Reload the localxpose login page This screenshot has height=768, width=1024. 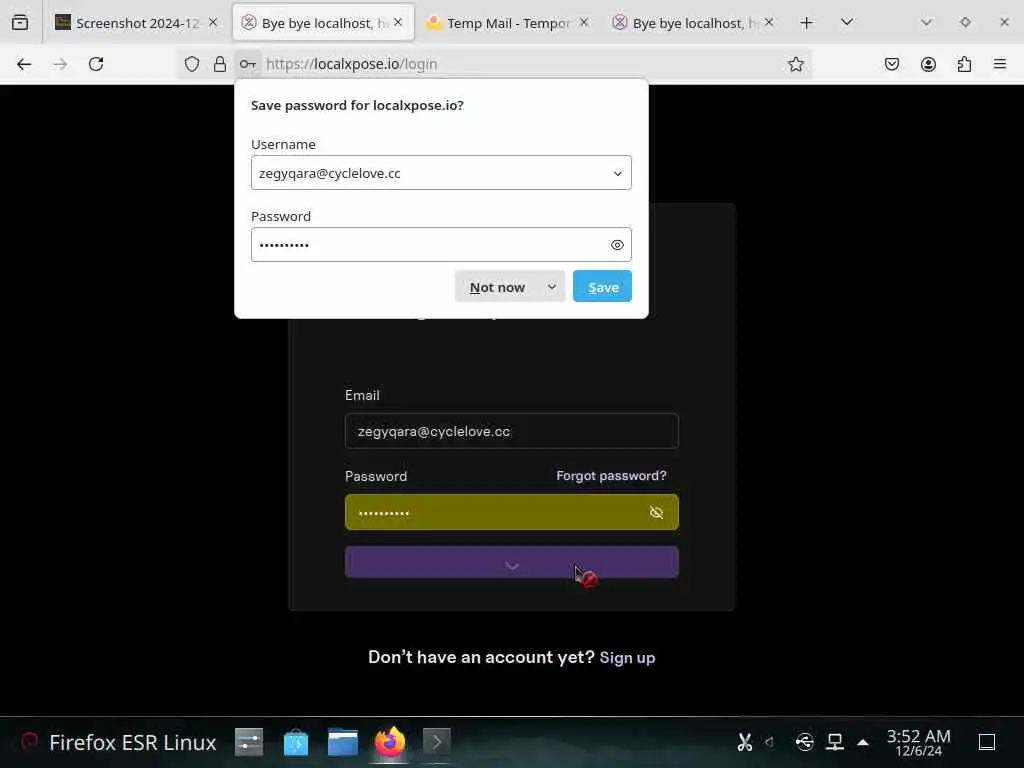click(96, 64)
